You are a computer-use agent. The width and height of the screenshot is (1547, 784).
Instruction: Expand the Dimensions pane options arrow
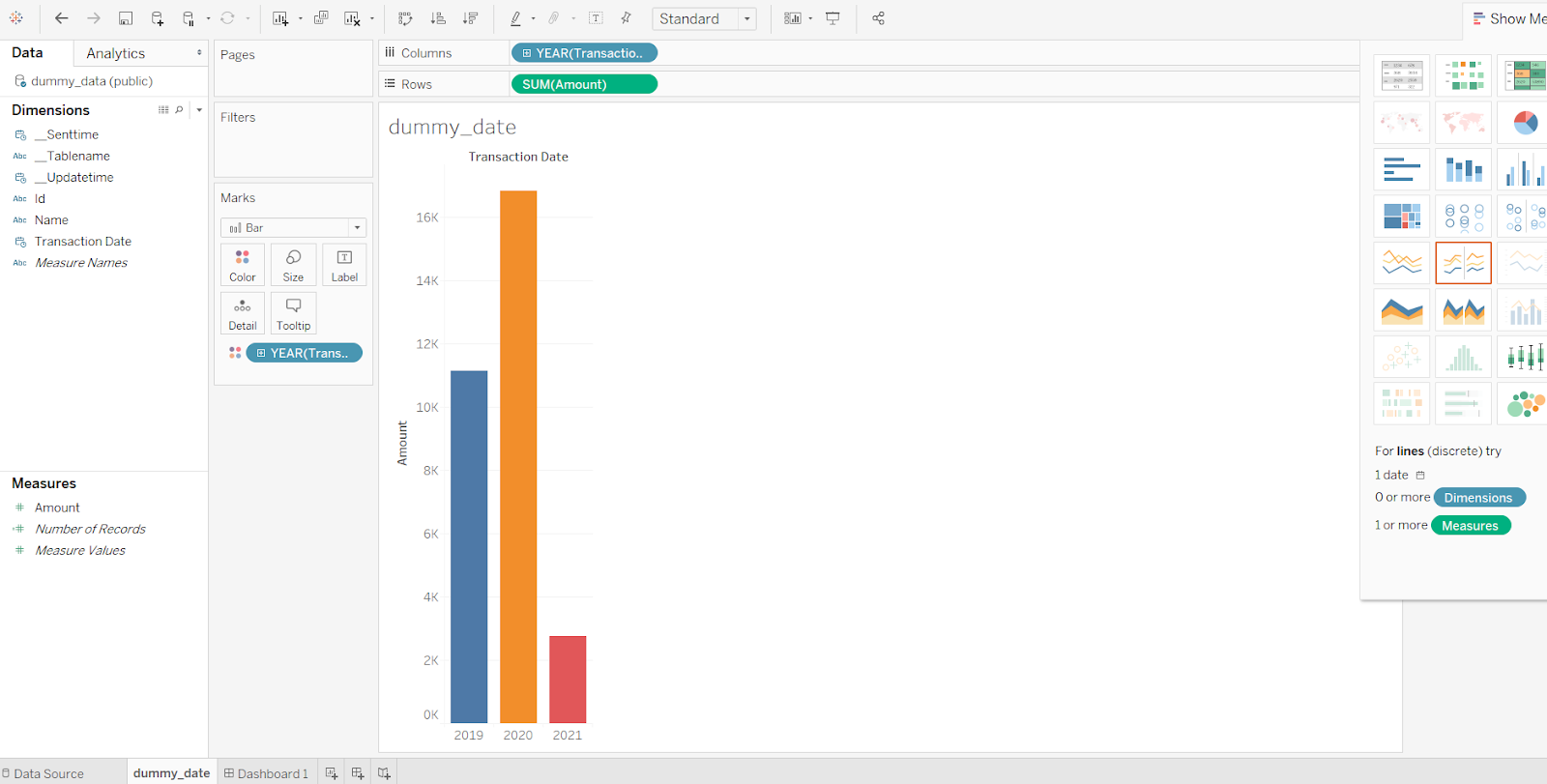tap(199, 110)
